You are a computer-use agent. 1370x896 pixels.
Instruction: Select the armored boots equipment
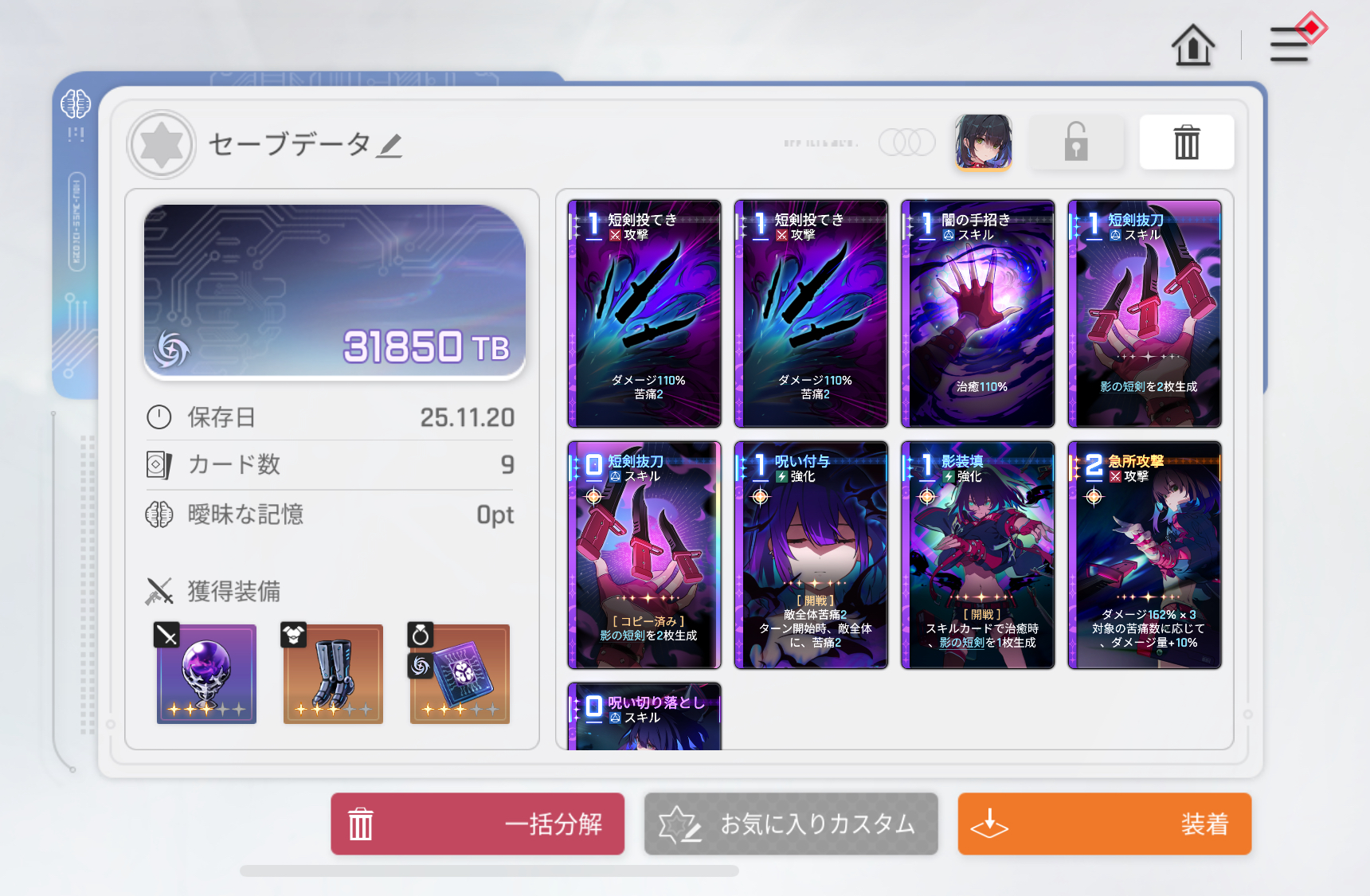pos(333,674)
